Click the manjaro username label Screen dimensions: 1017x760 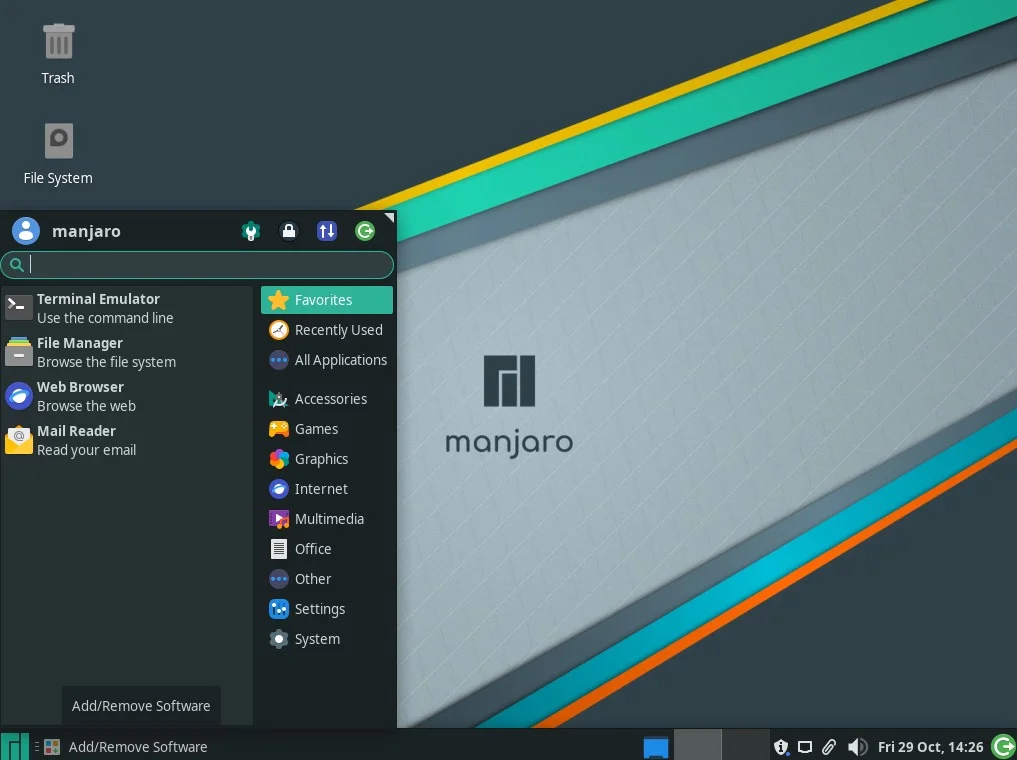[x=86, y=232]
